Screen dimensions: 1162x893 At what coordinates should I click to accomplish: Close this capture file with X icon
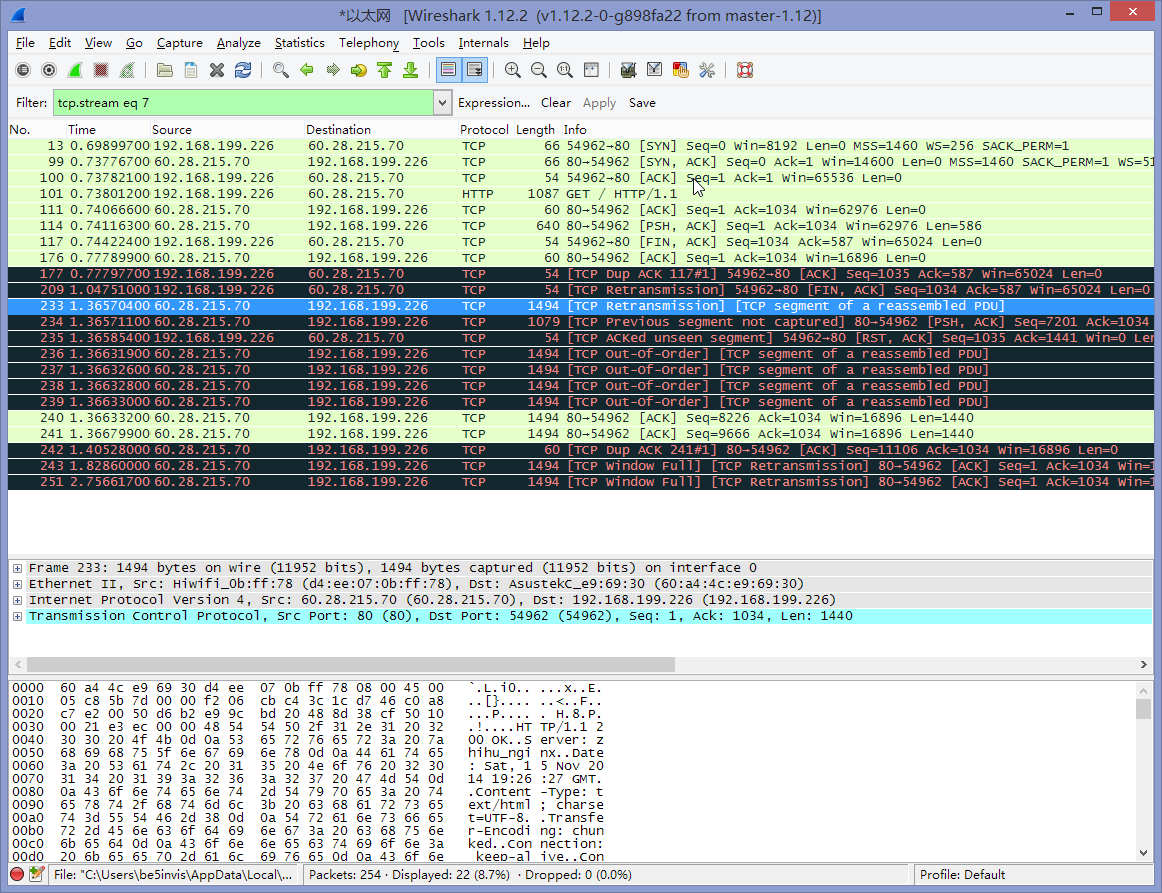216,70
